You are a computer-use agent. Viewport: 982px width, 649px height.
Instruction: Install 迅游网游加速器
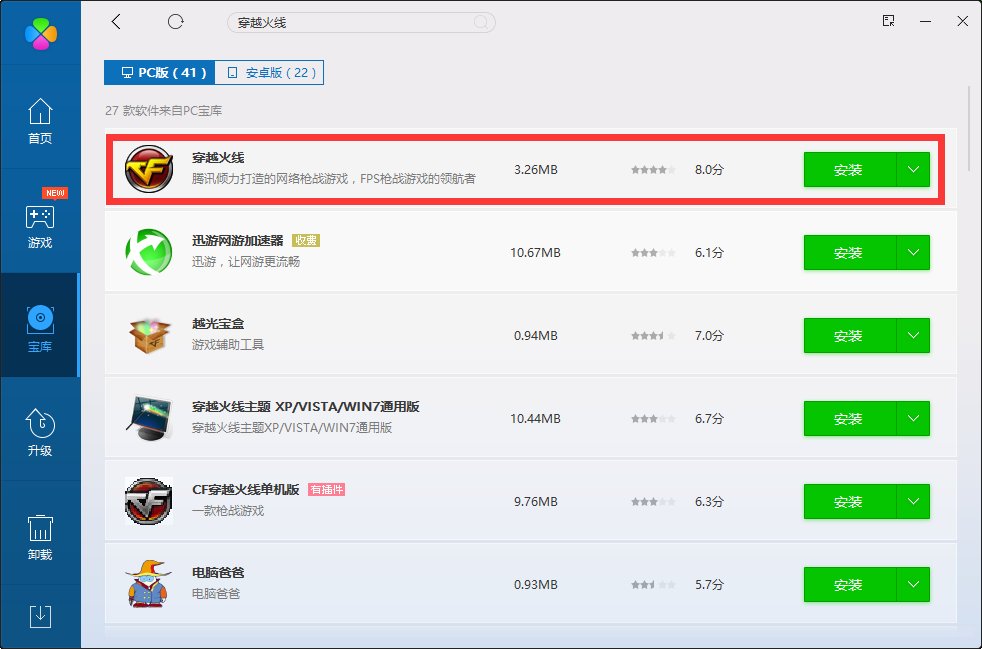[x=850, y=252]
